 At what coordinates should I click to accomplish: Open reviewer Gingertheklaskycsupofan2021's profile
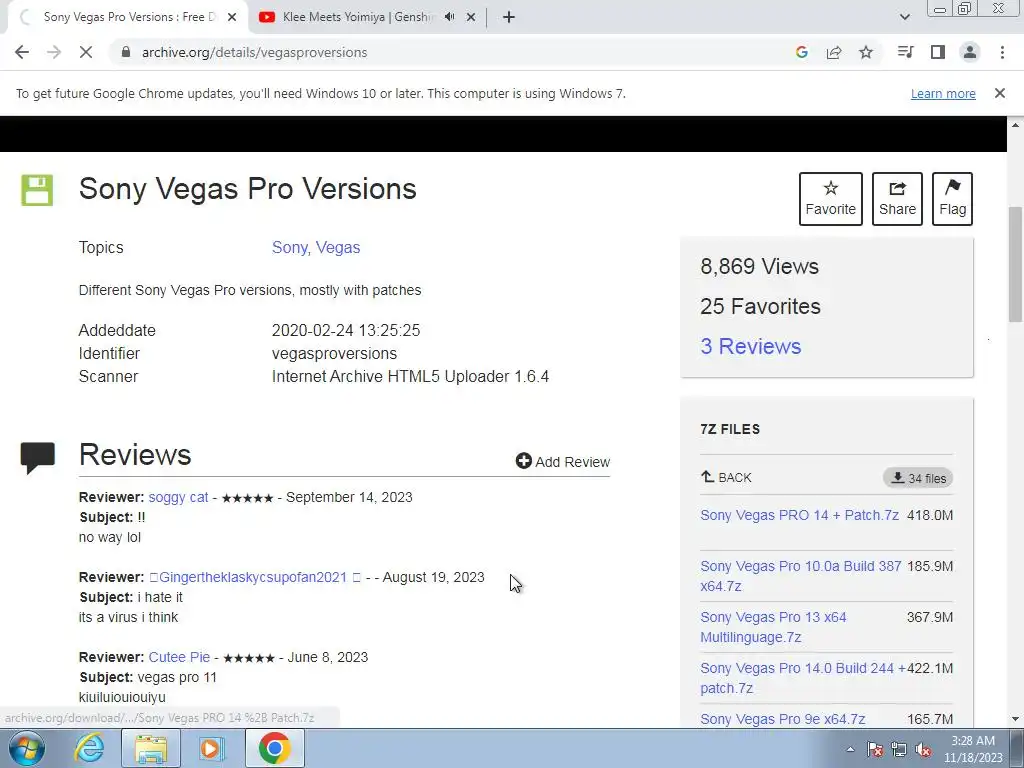tap(253, 577)
